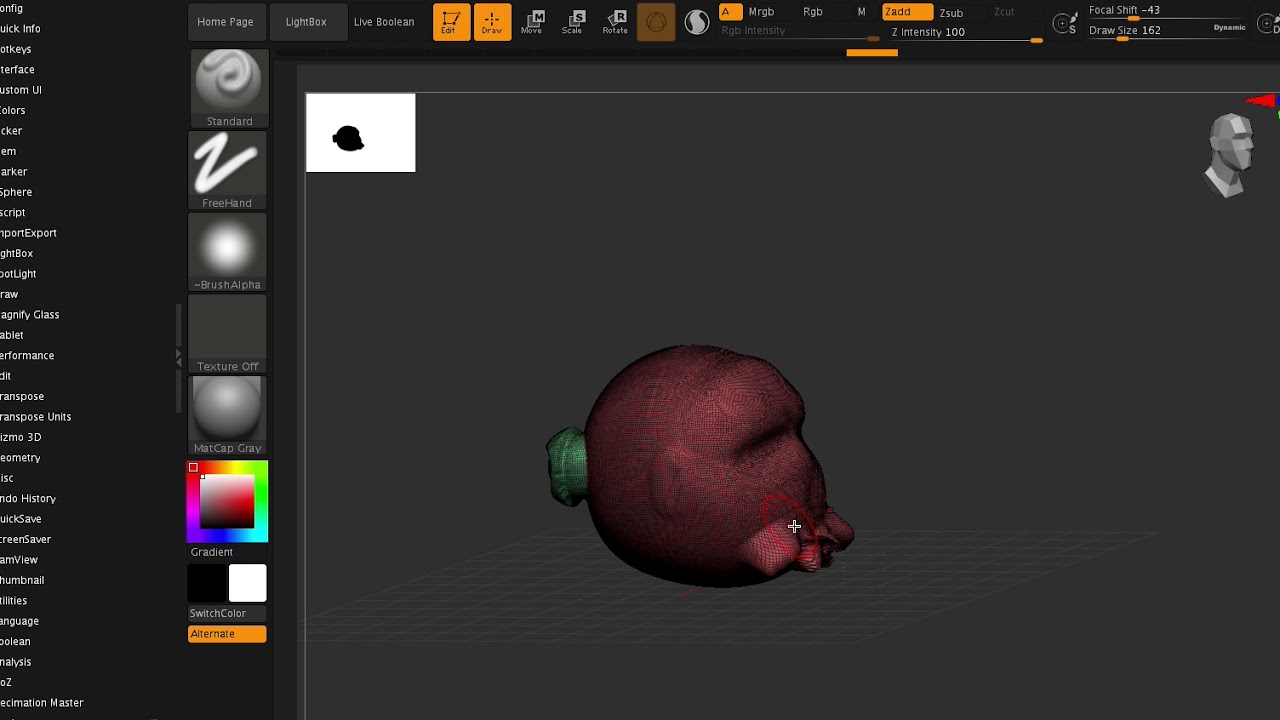Expand the Geometry preferences section
Screen dimensions: 1280x720
pyautogui.click(x=20, y=458)
